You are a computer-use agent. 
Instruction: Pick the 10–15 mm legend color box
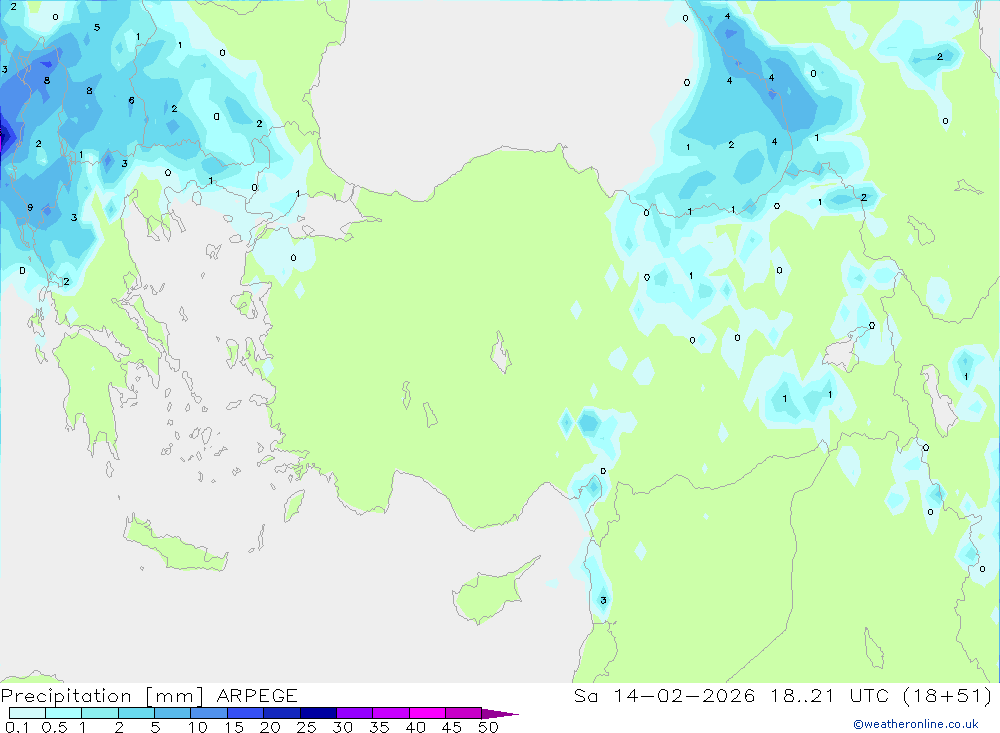[x=209, y=713]
